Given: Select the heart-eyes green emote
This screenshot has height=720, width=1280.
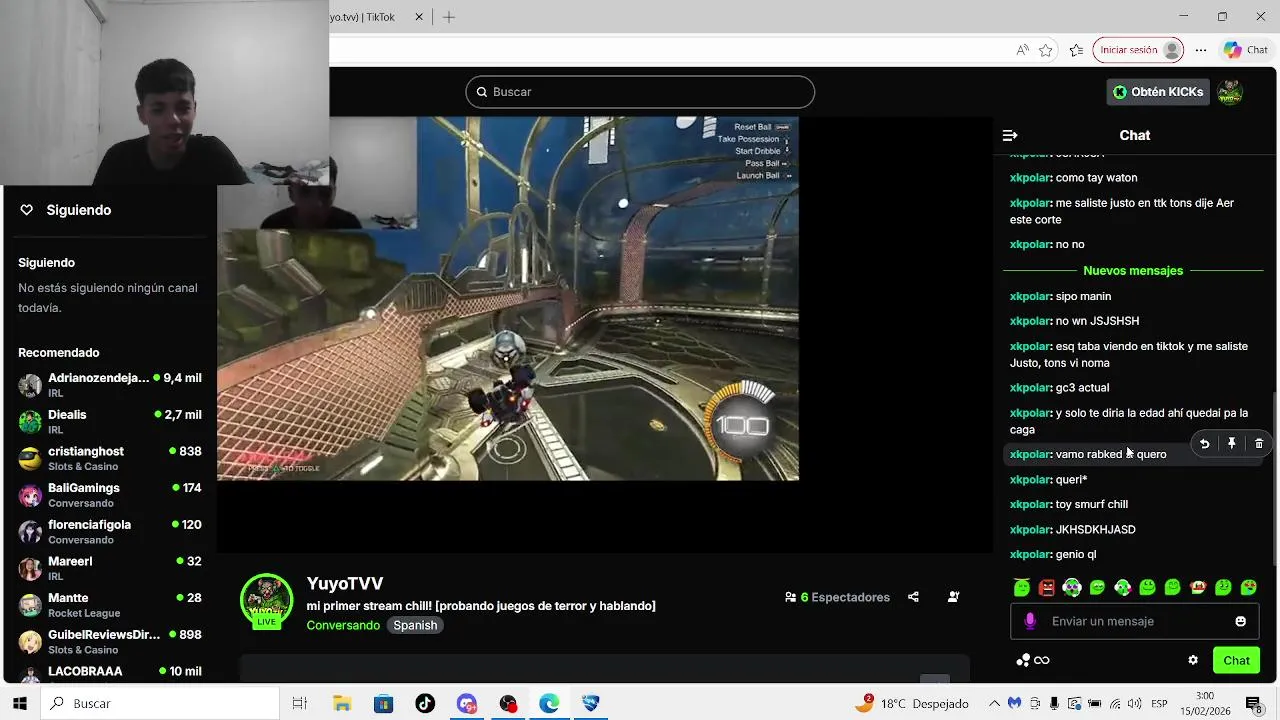Looking at the screenshot, I should (1249, 588).
